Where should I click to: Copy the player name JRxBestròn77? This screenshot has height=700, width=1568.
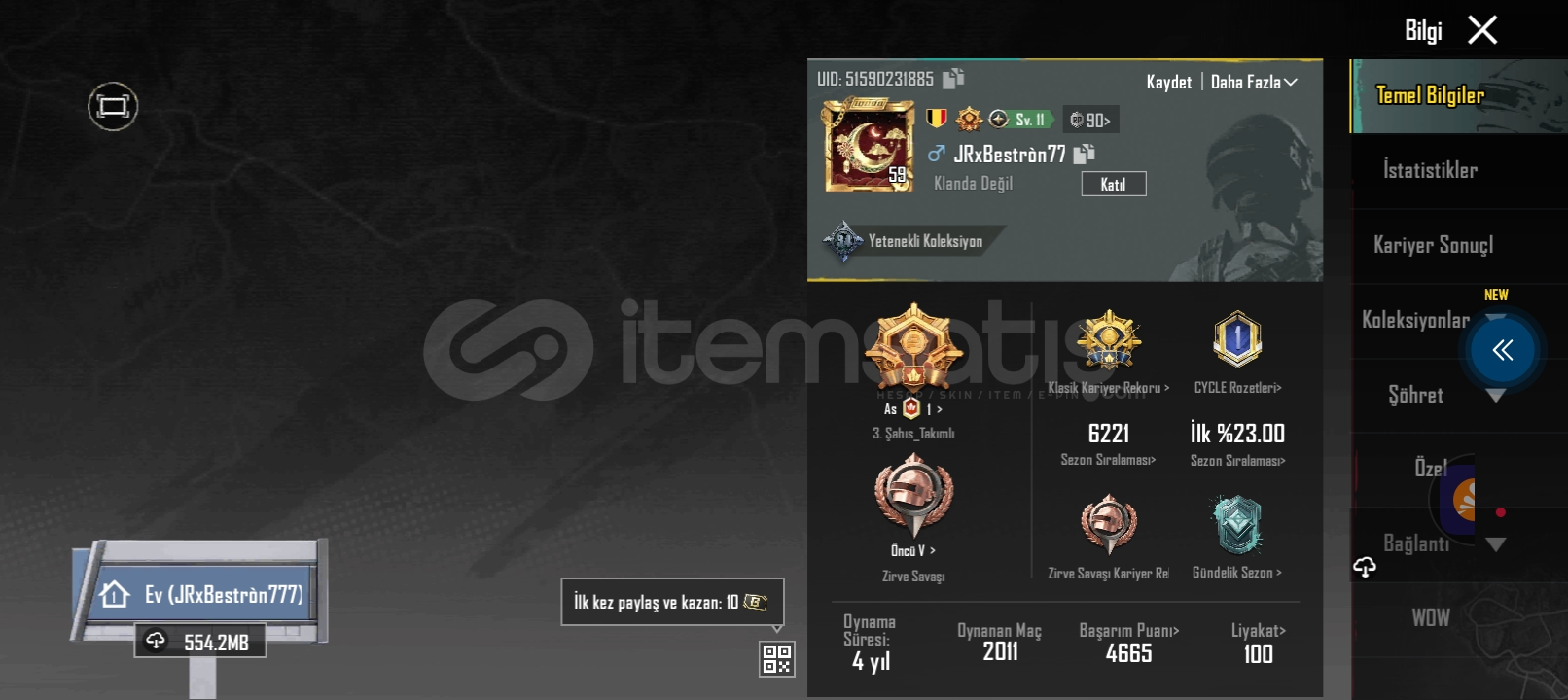[x=1084, y=154]
